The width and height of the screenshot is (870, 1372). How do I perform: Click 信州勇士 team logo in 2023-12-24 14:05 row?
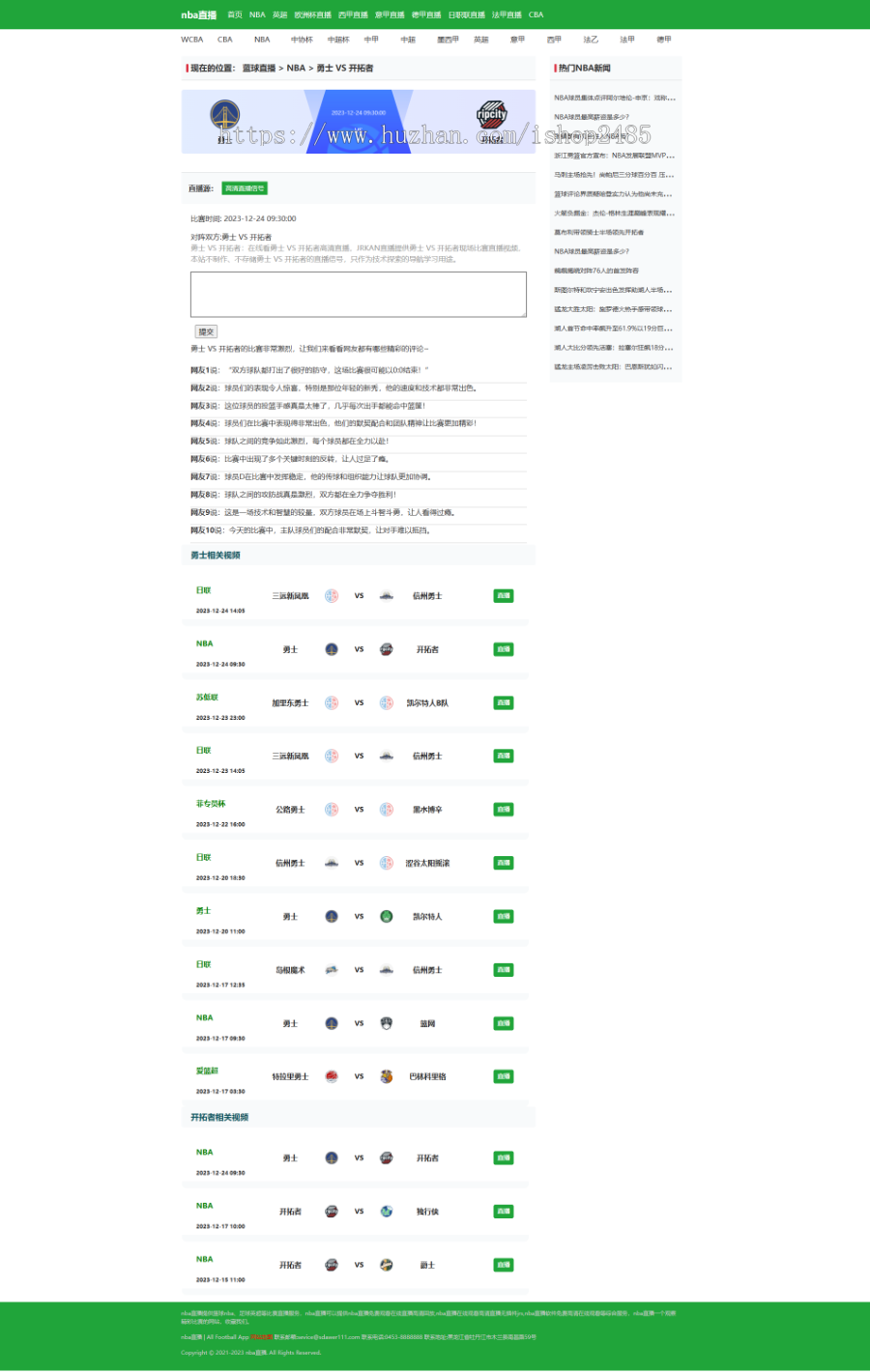click(x=386, y=596)
